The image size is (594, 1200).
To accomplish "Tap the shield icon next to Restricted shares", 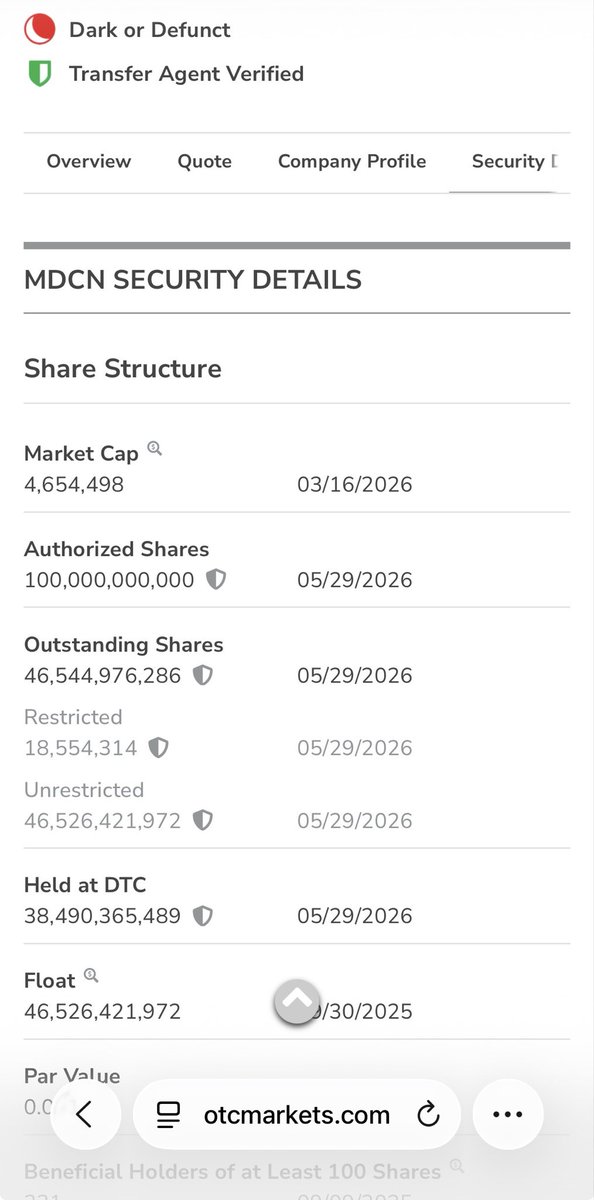I will pos(158,748).
